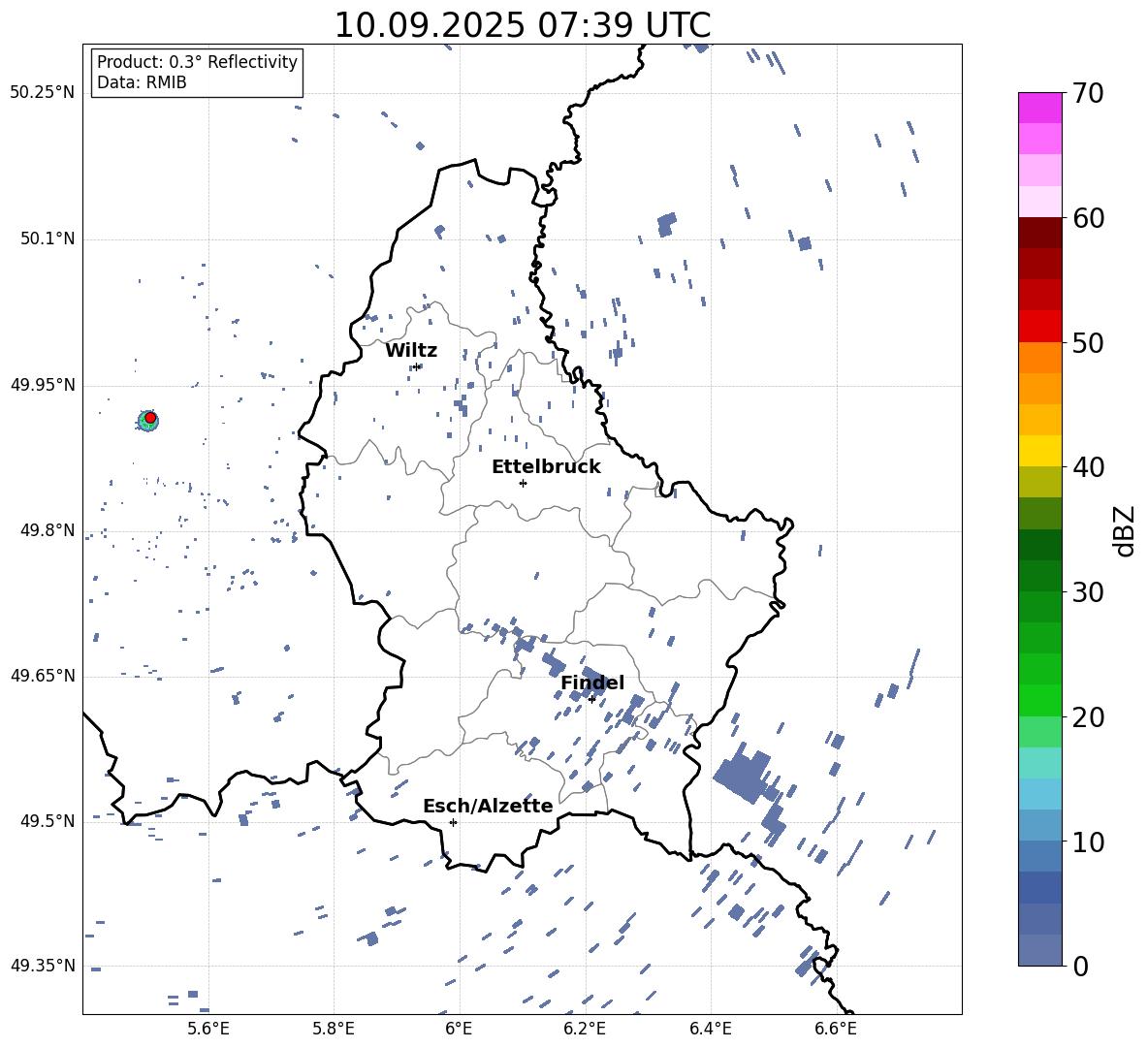Click the 6°E longitude label
Image resolution: width=1148 pixels, height=1048 pixels.
click(x=459, y=1030)
